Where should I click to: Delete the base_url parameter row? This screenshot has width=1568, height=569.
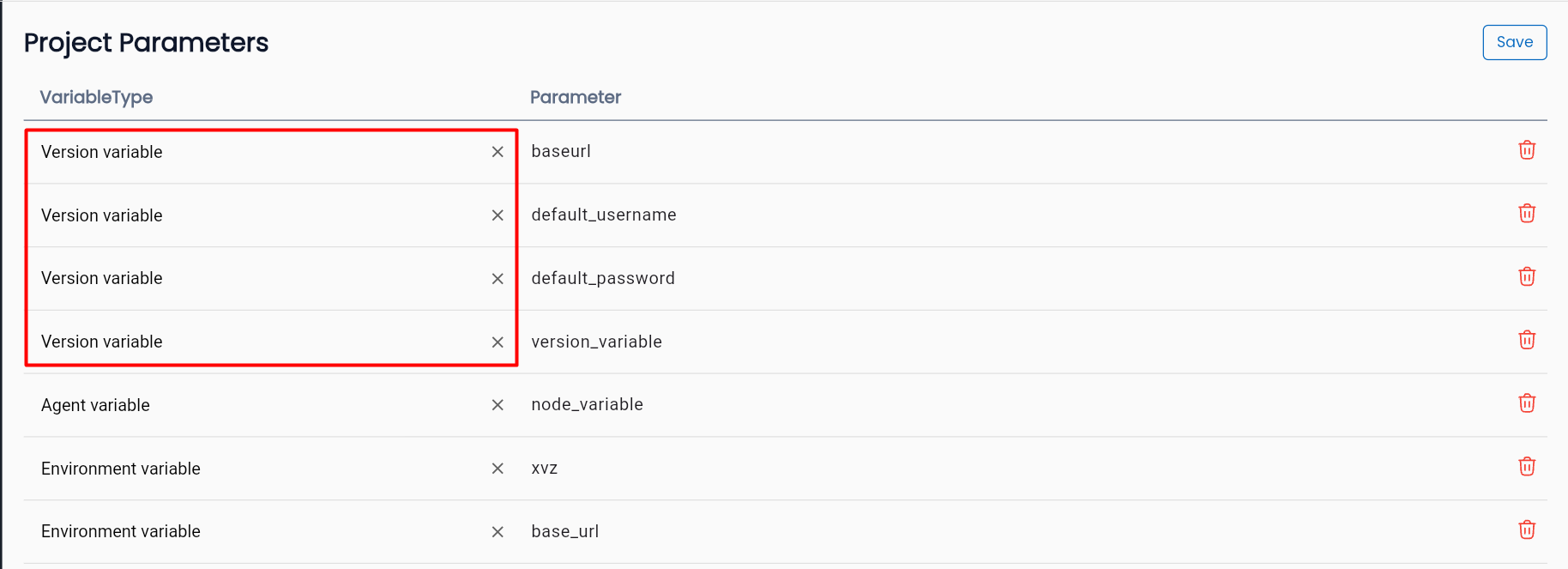(1527, 530)
